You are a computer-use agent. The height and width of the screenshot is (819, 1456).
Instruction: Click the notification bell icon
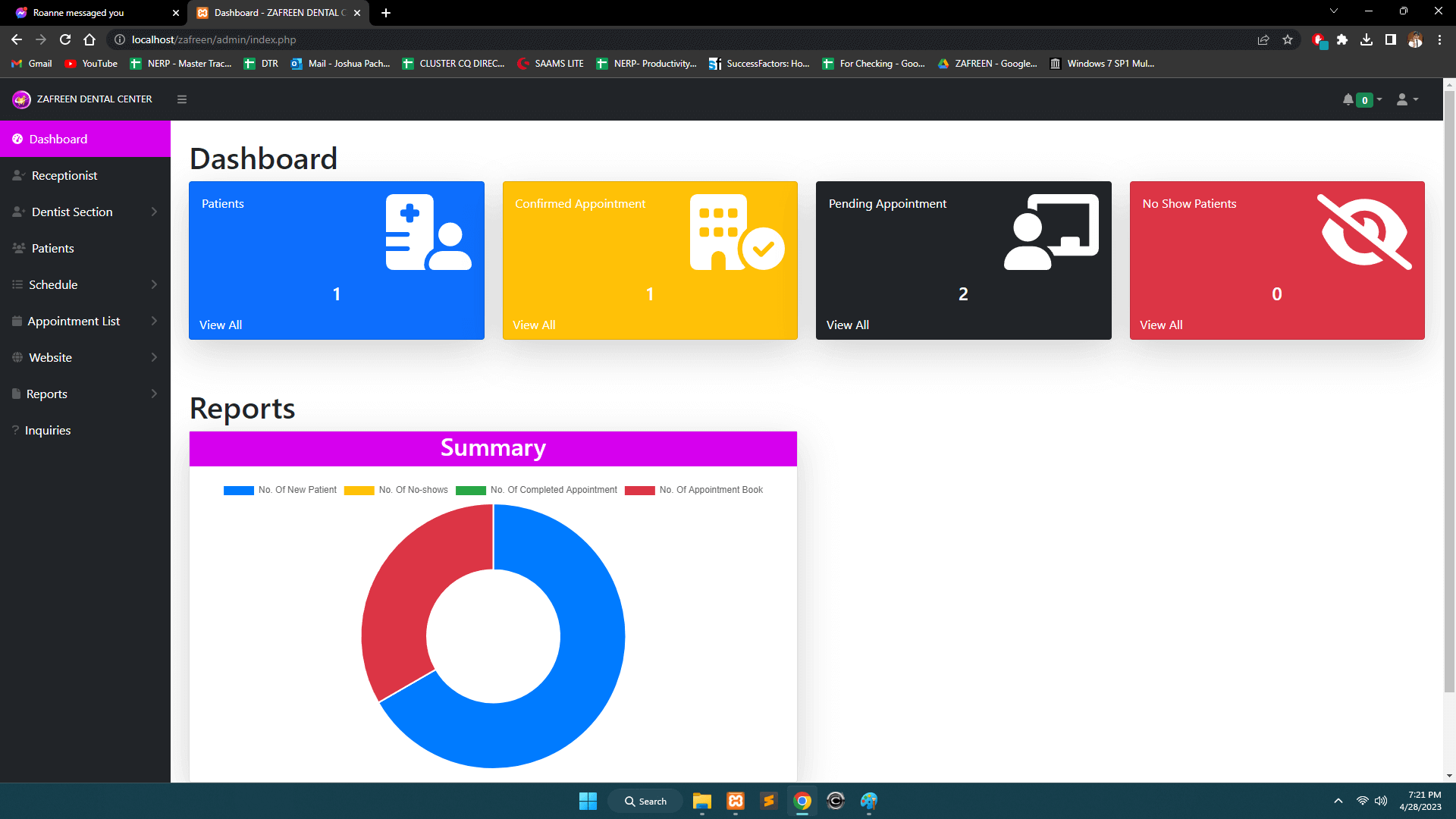pyautogui.click(x=1348, y=99)
